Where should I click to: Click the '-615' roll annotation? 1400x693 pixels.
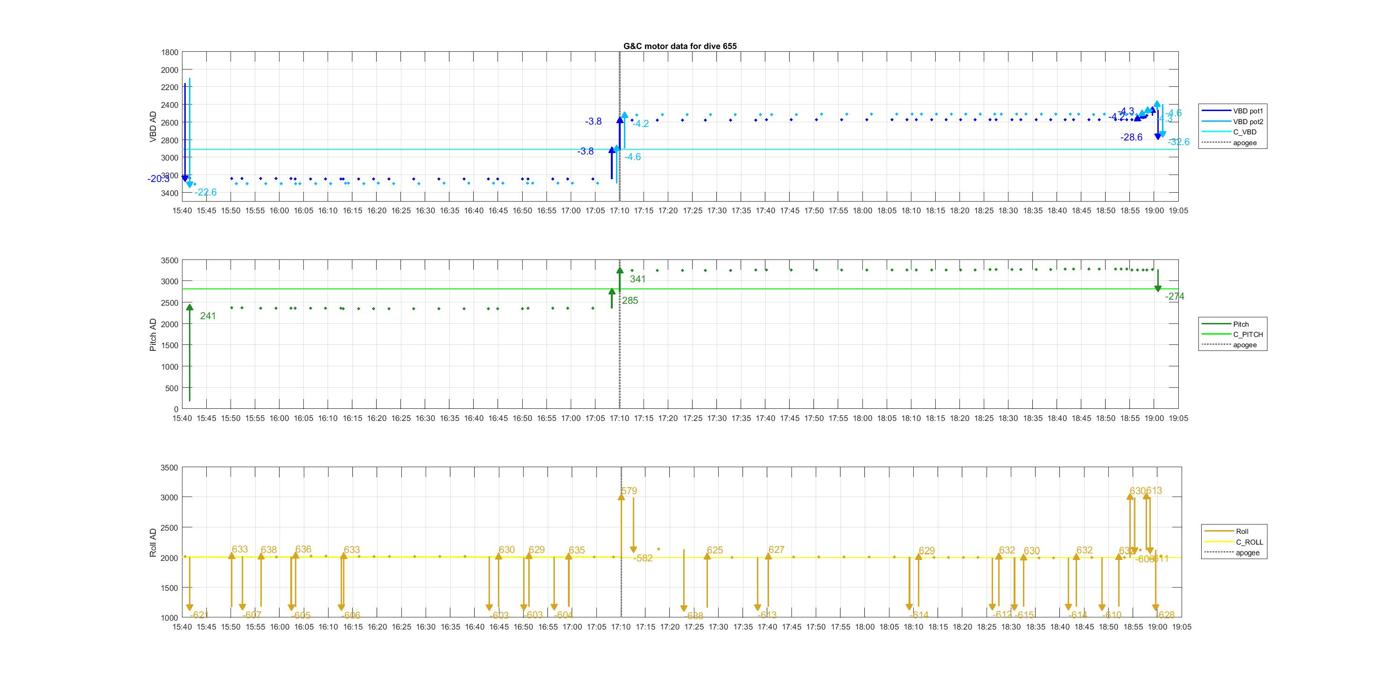1024,615
